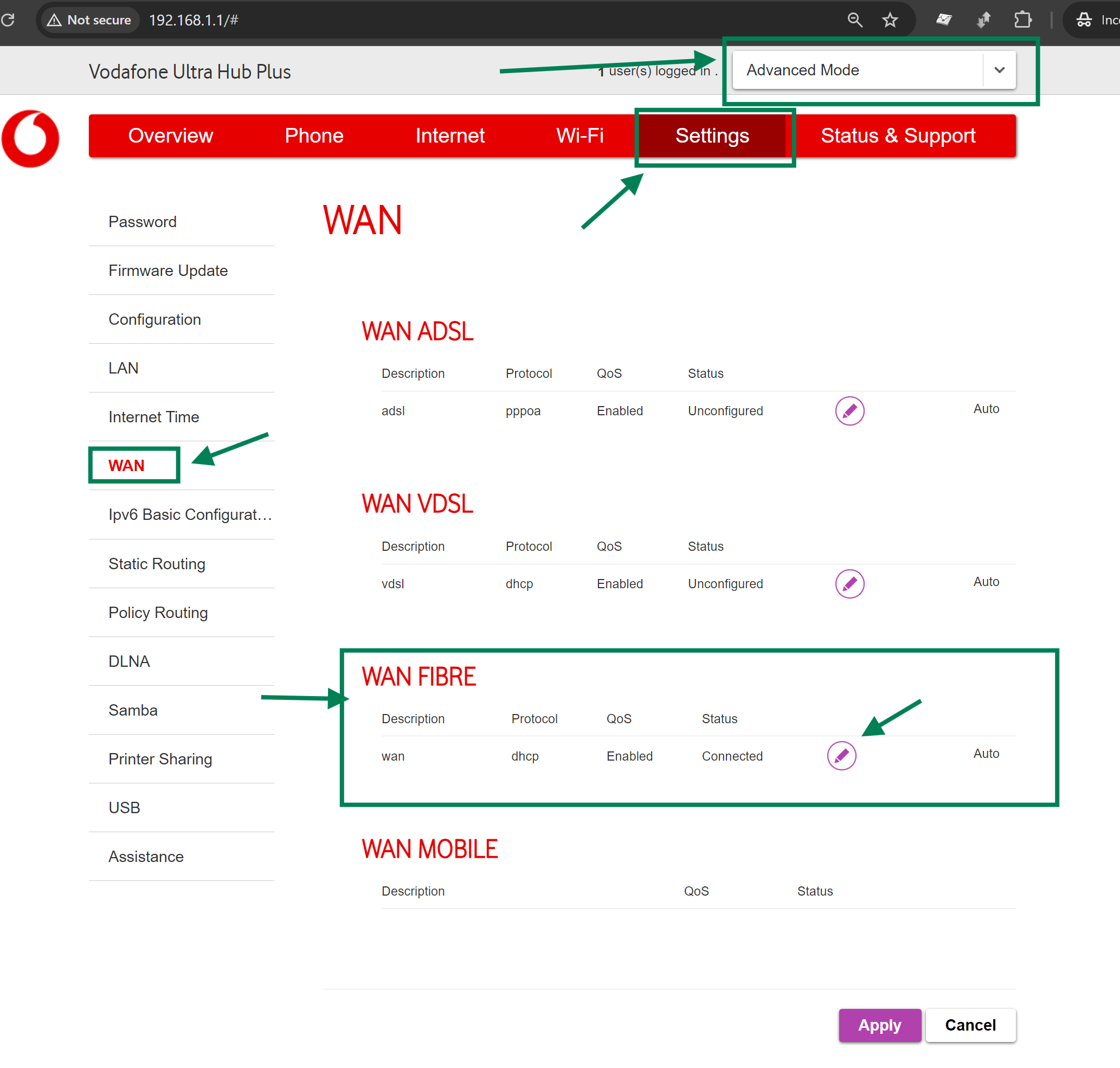
Task: Edit the adsl WAN entry pencil icon
Action: click(849, 411)
